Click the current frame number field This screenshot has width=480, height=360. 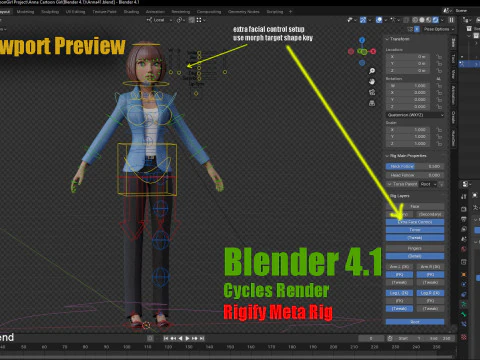pos(371,338)
